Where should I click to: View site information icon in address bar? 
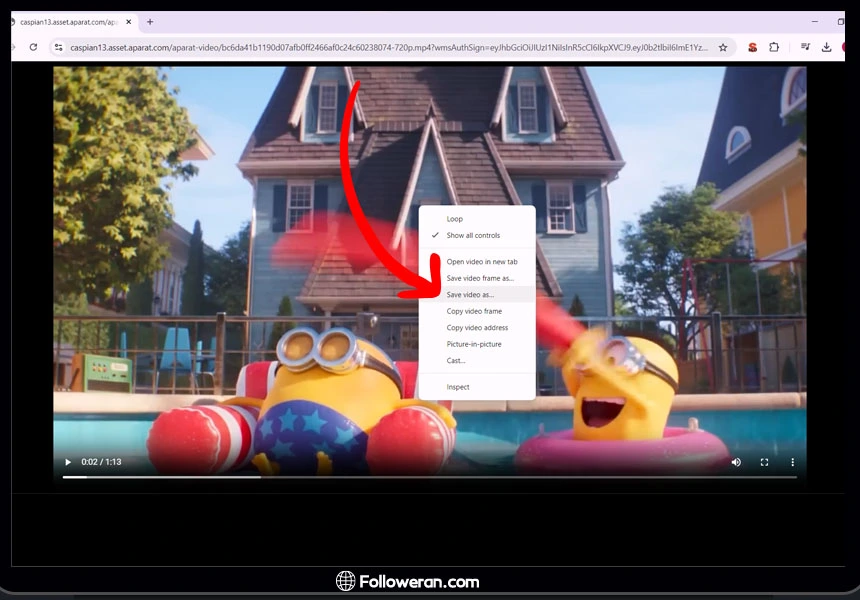click(x=58, y=47)
